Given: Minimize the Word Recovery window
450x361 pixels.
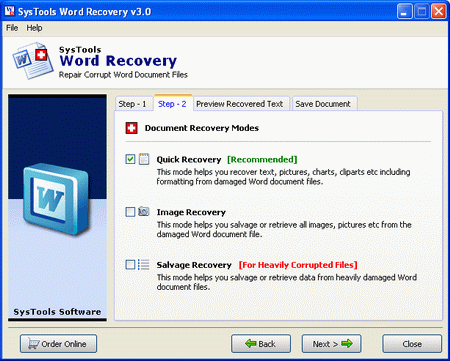Looking at the screenshot, I should [x=405, y=12].
